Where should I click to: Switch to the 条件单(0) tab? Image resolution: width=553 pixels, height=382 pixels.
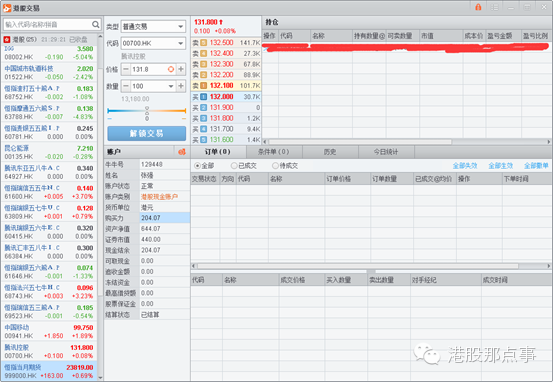tap(274, 152)
